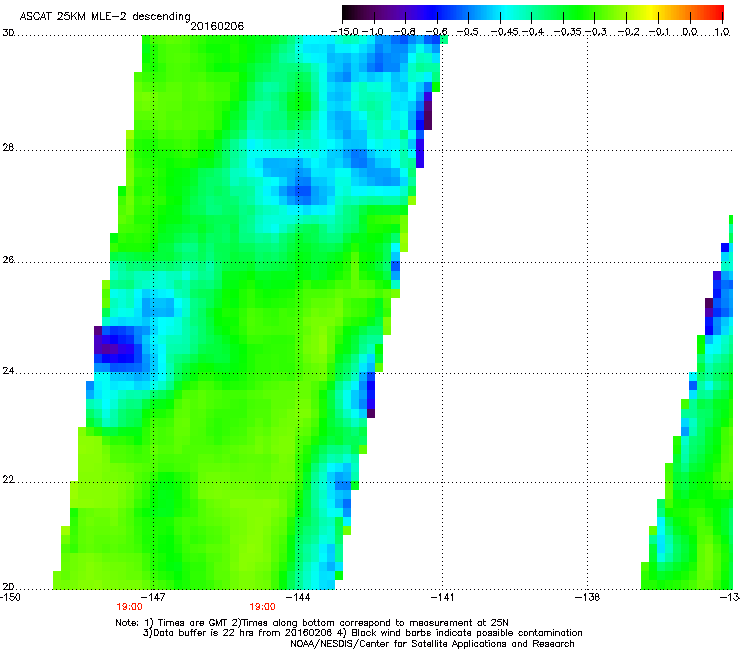Click note line about Times are GMT

click(x=312, y=623)
